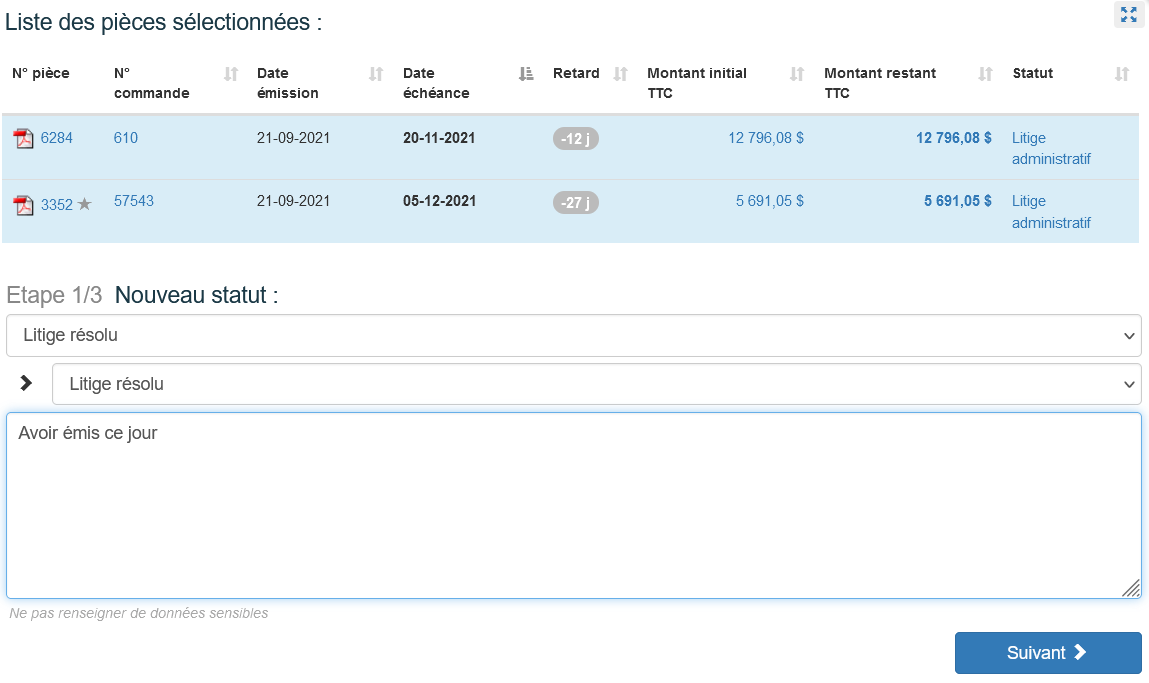Viewport: 1149px width, 683px height.
Task: Open order number 610 link
Action: pyautogui.click(x=125, y=138)
